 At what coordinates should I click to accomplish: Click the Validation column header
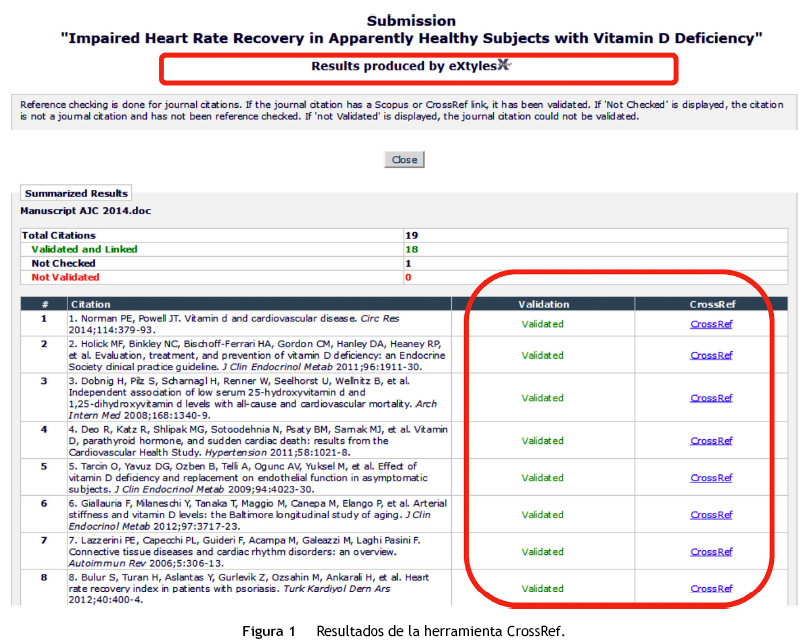(543, 304)
